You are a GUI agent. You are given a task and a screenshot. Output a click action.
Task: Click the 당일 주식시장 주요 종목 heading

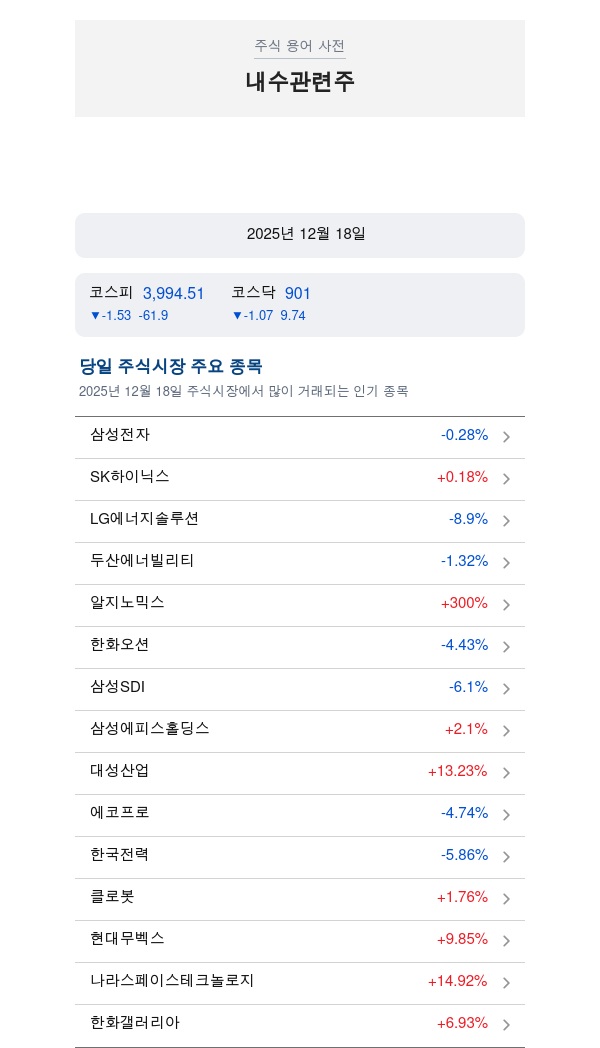click(x=171, y=366)
